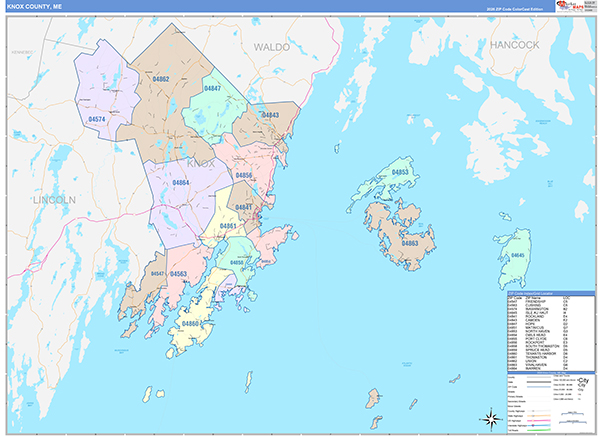The height and width of the screenshot is (436, 600).
Task: Click the KENNEBEC county label
Action: click(x=22, y=52)
